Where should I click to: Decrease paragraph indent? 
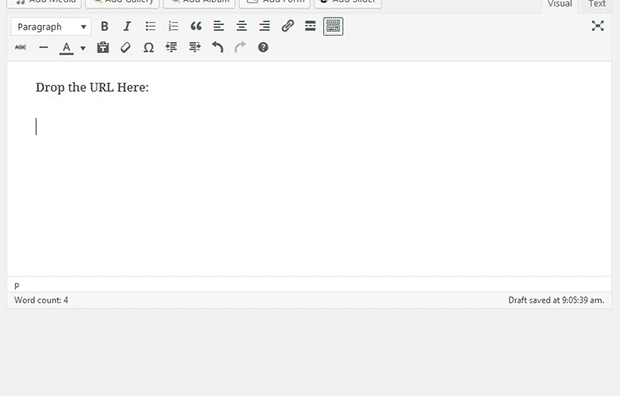pyautogui.click(x=171, y=47)
